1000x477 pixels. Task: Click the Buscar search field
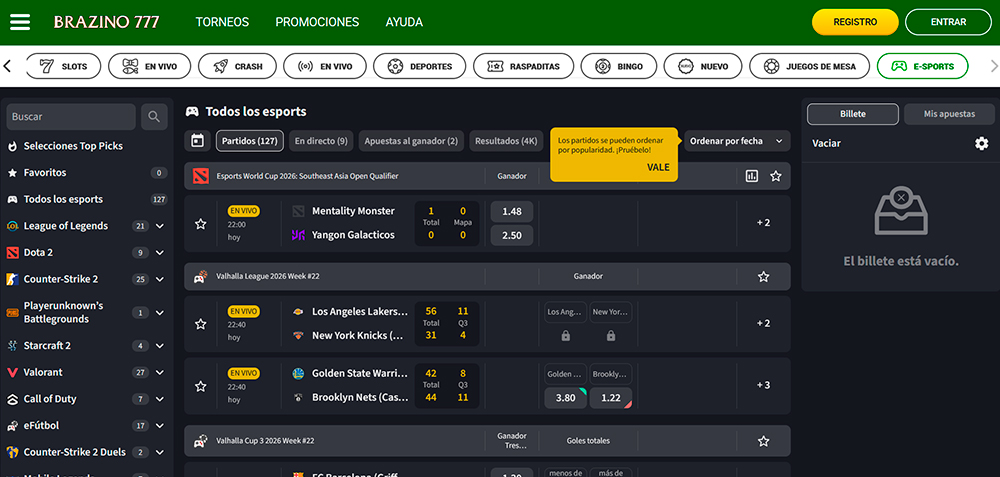[71, 117]
